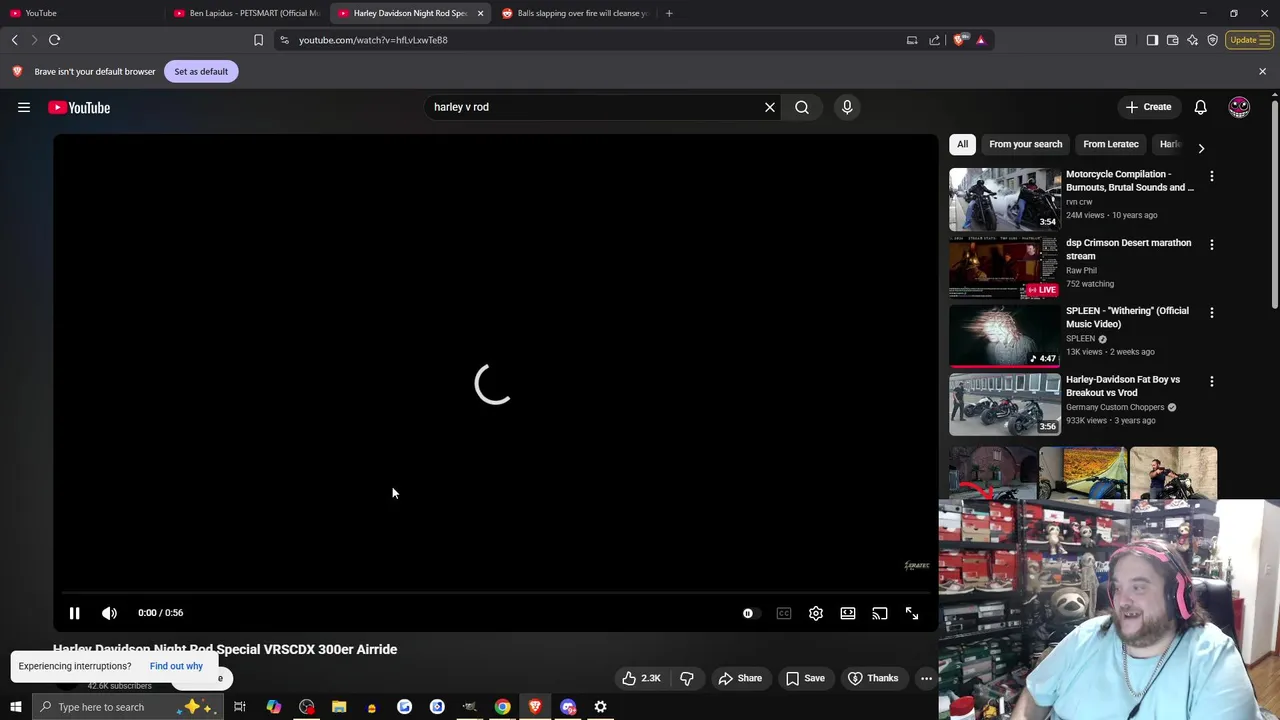Switch to the Ben Lapidus PETSMART tab
Viewport: 1280px width, 720px height.
pos(245,13)
